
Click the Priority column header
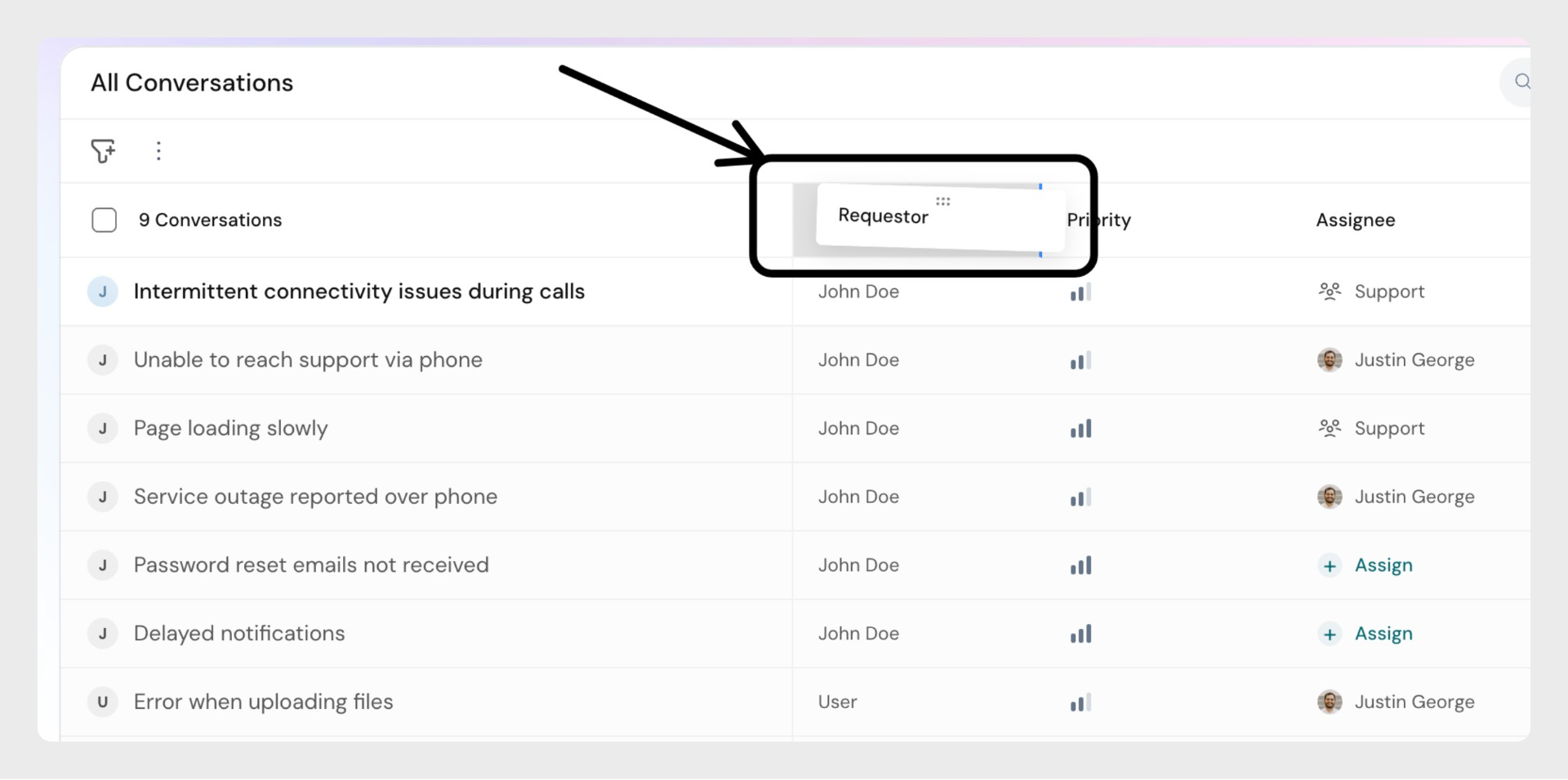pyautogui.click(x=1099, y=221)
